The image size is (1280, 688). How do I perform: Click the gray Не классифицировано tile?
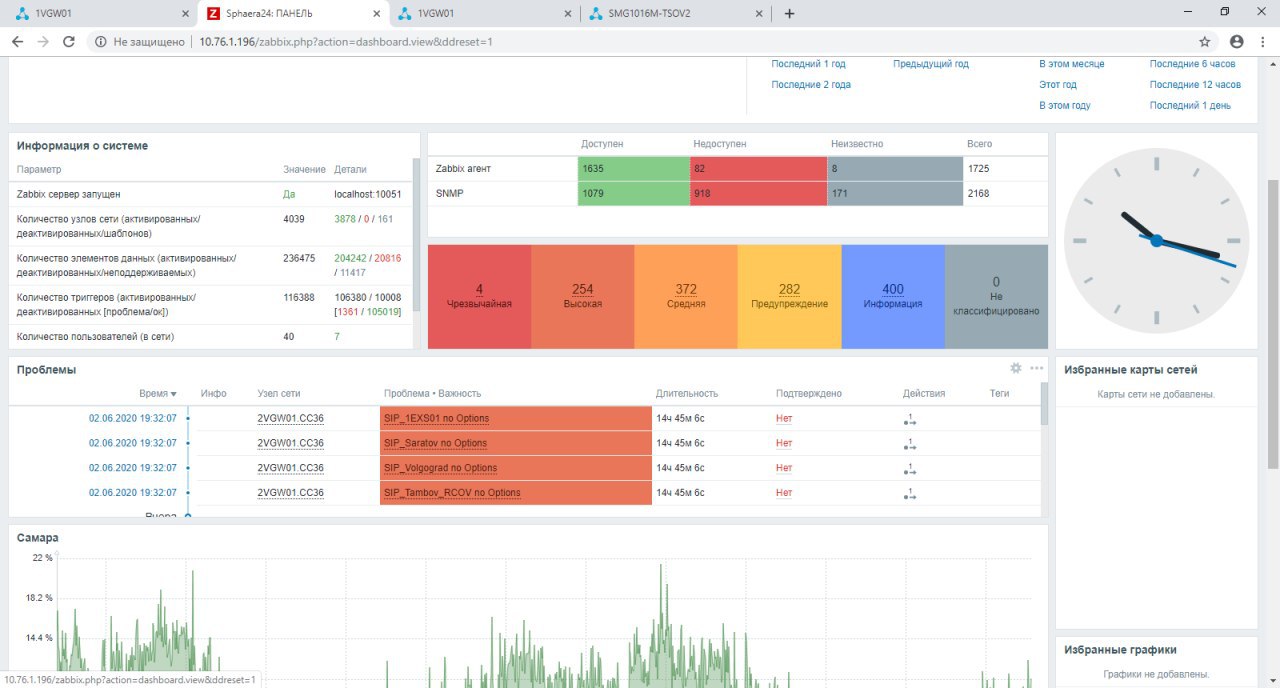[996, 296]
